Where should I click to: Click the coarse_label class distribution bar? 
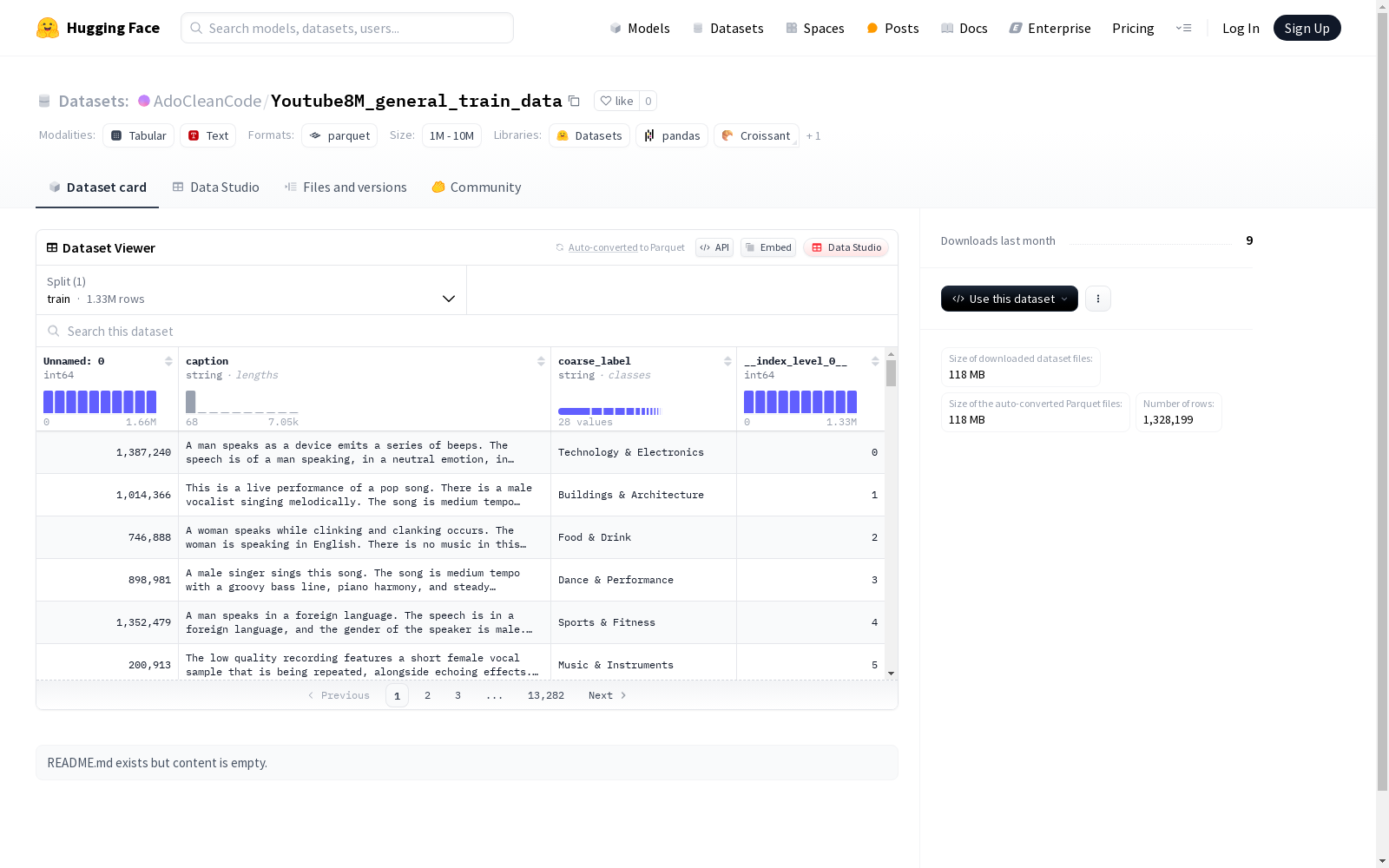point(610,411)
